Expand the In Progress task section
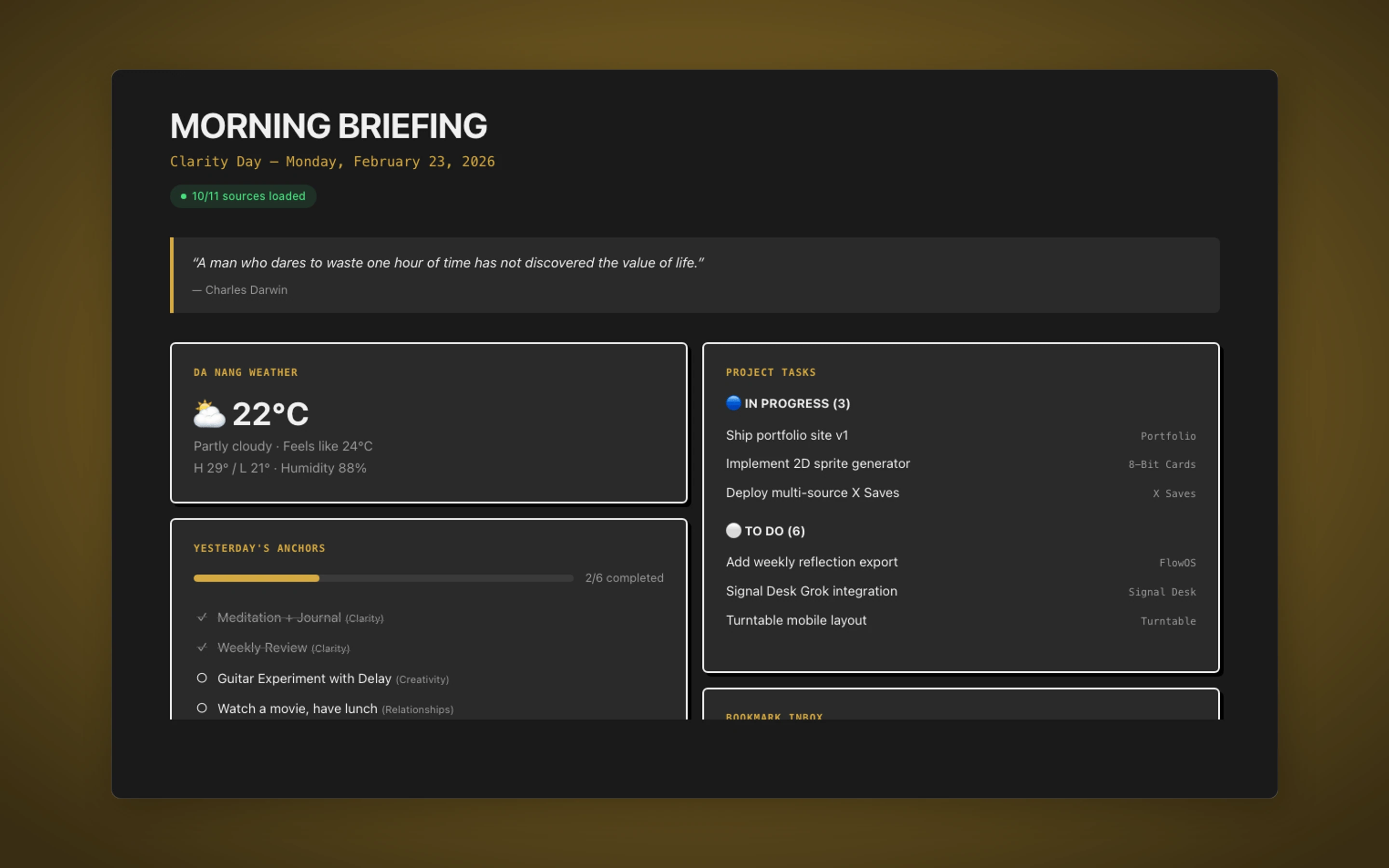1389x868 pixels. pyautogui.click(x=788, y=403)
